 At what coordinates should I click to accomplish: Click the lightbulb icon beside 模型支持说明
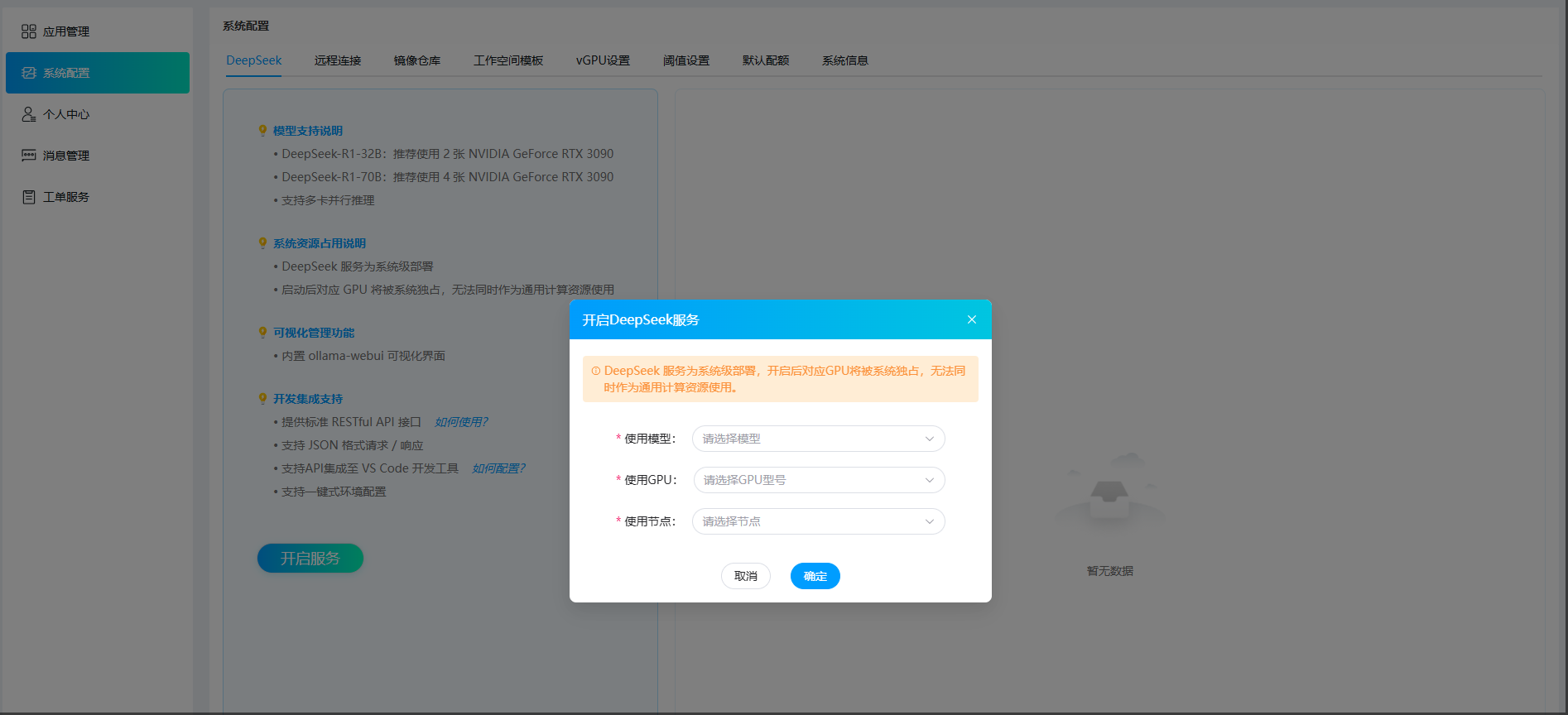pyautogui.click(x=262, y=131)
